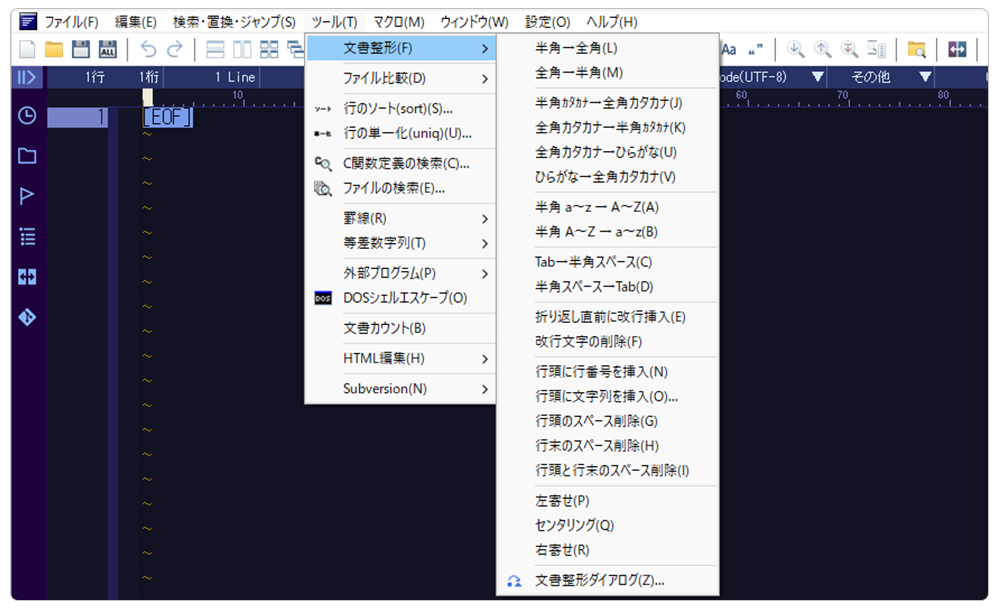Click the folder search (grep) toolbar icon
Viewport: 1000px width, 615px height.
click(916, 49)
